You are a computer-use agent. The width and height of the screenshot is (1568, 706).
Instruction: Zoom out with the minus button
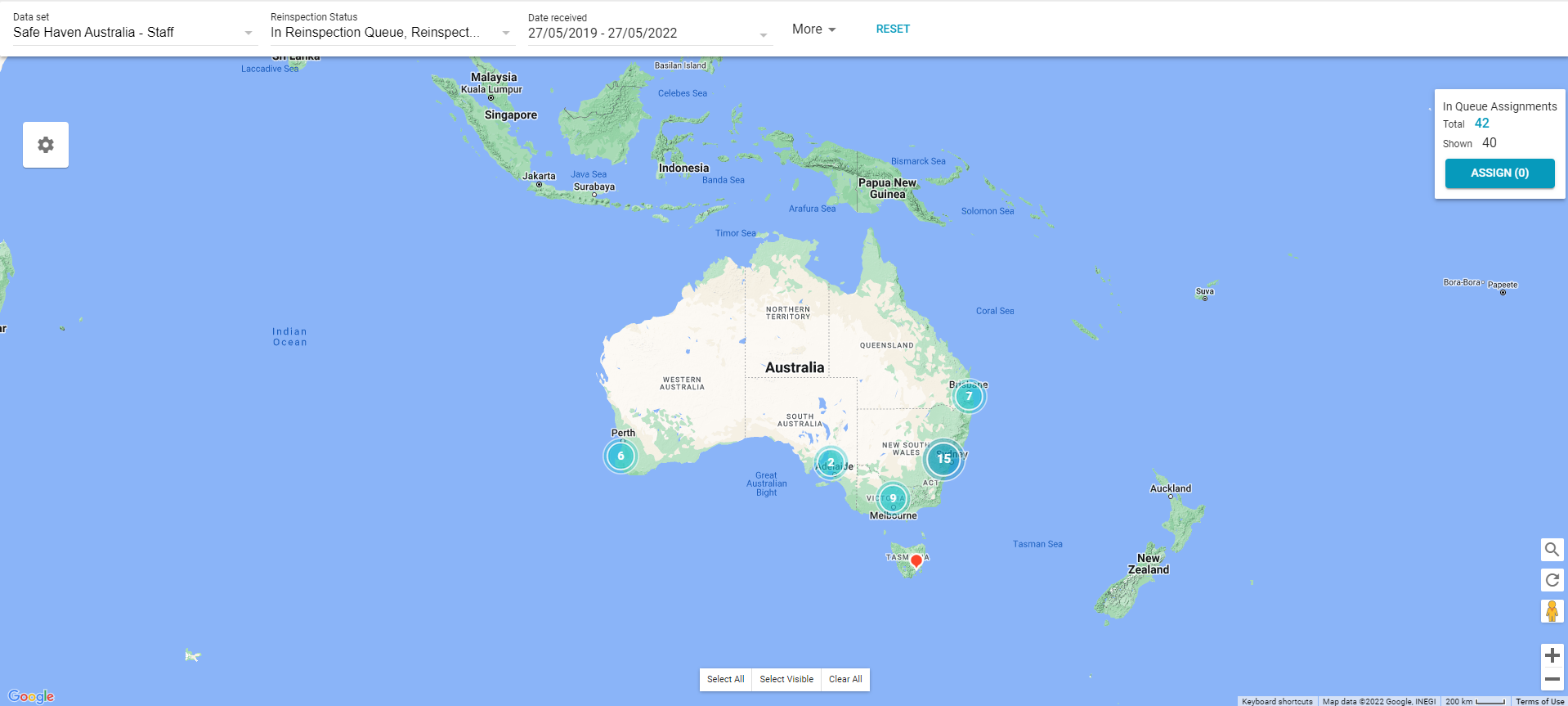pos(1552,679)
